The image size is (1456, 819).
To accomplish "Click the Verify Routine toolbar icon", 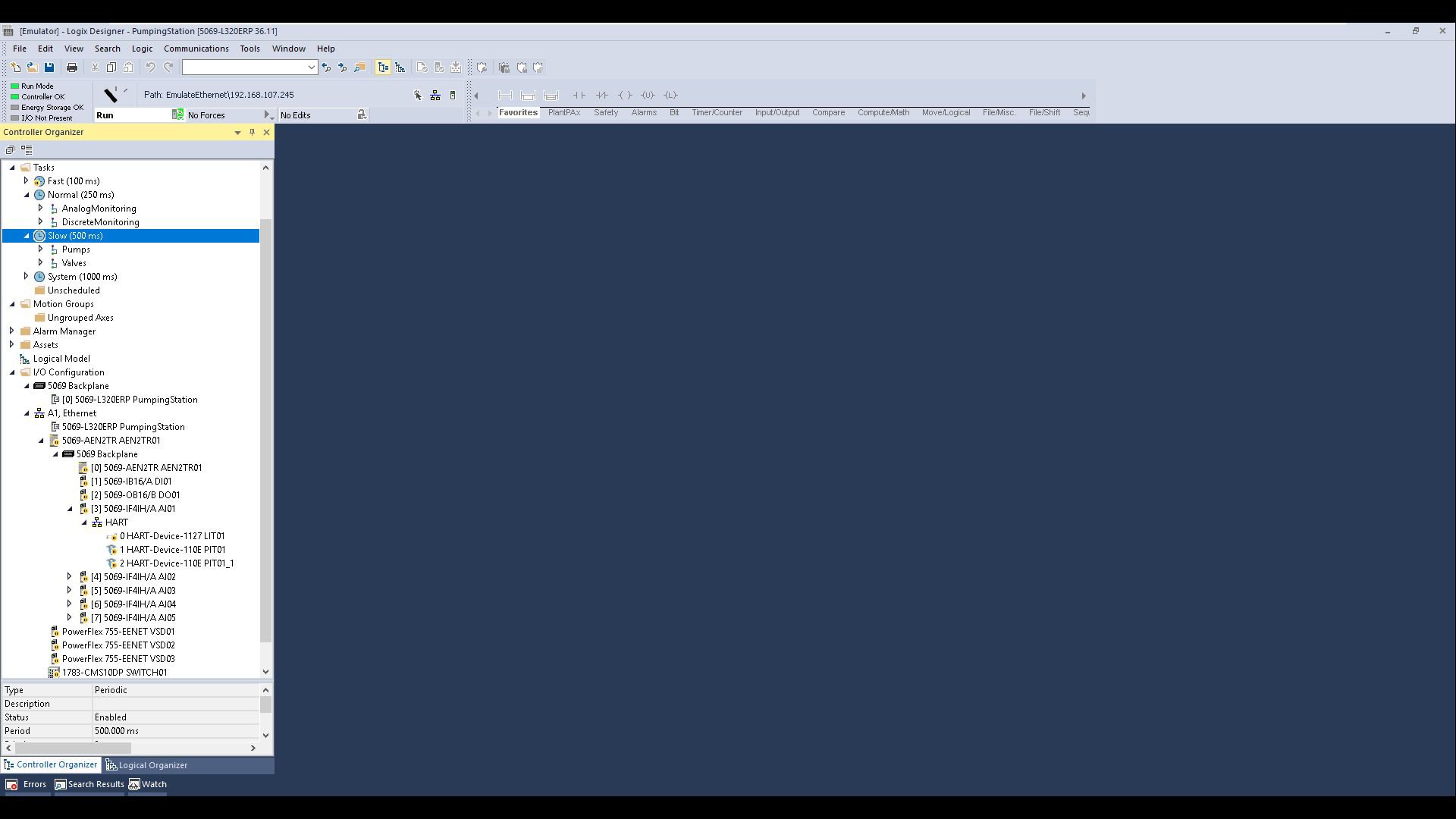I will (x=422, y=67).
